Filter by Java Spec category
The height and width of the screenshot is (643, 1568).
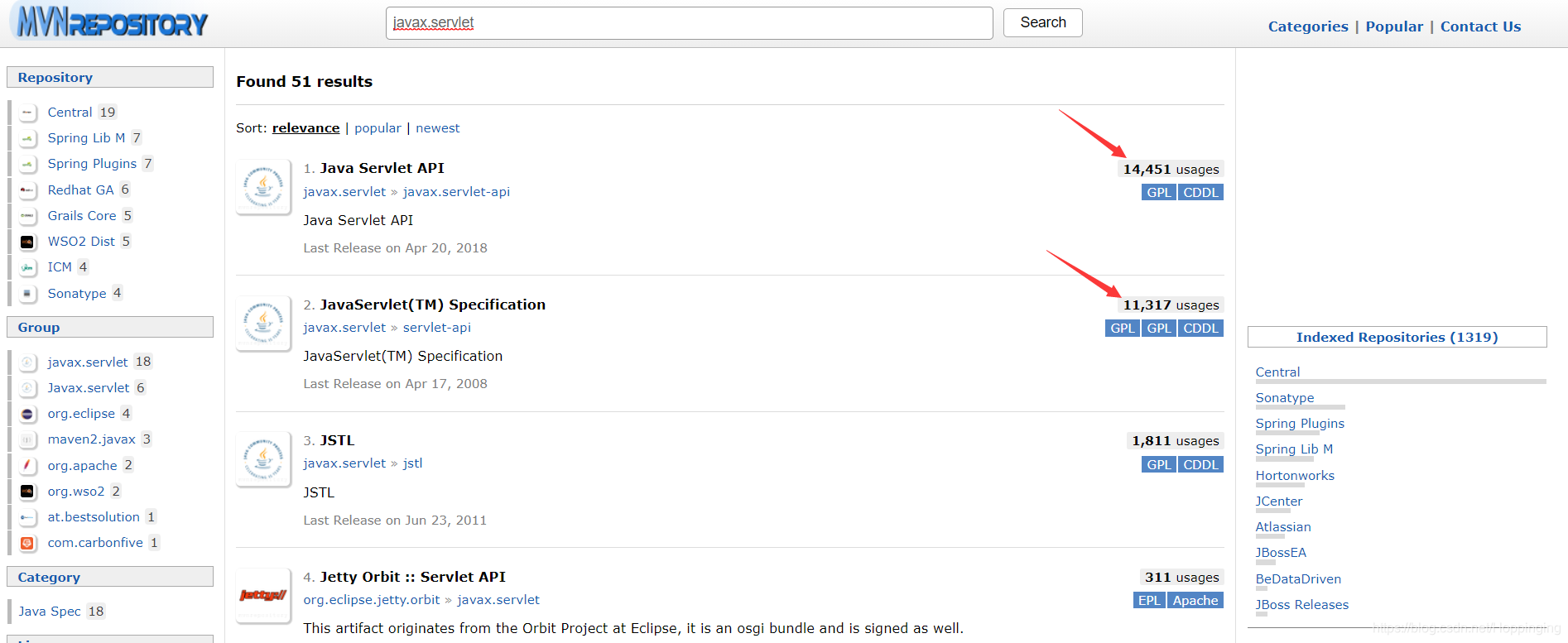tap(50, 612)
